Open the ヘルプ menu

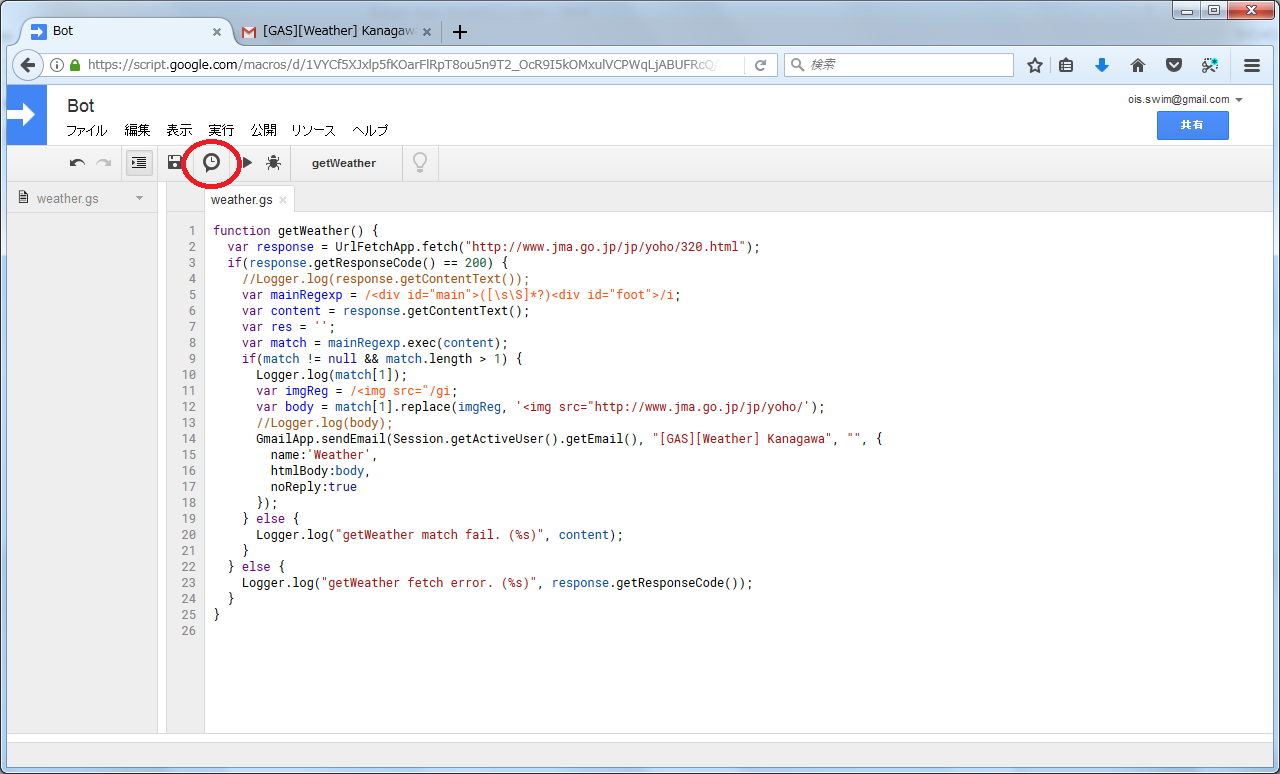pyautogui.click(x=370, y=130)
